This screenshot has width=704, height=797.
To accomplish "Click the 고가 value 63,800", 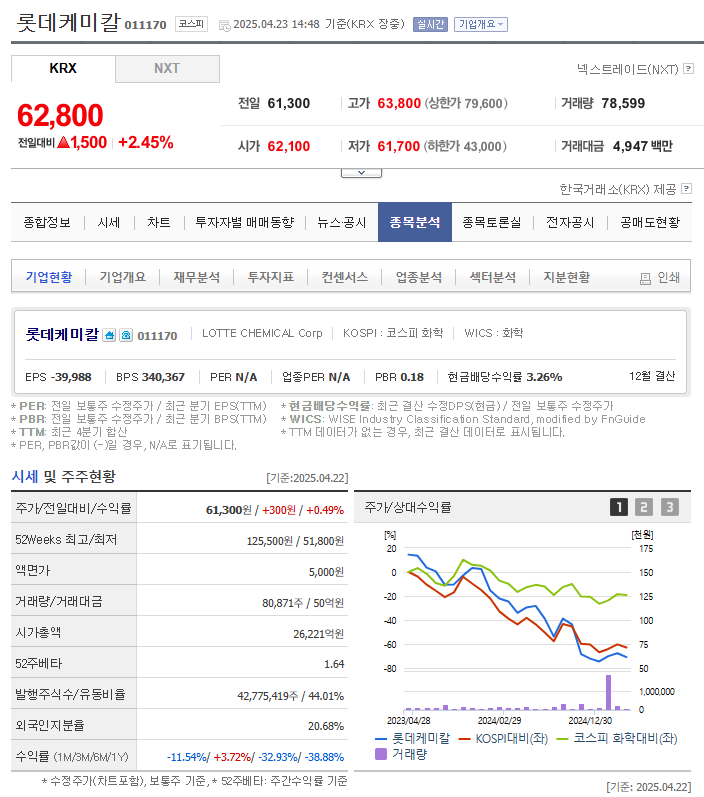I will 399,103.
